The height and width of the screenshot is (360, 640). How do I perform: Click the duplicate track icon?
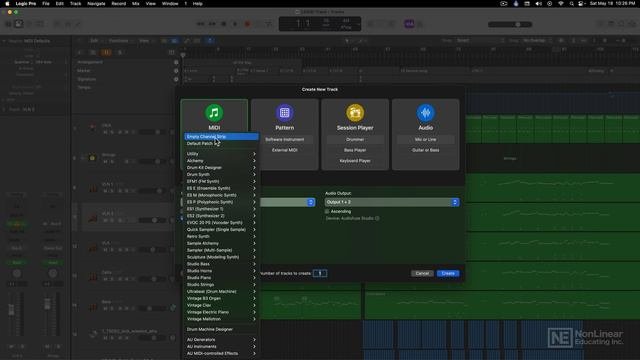(93, 52)
